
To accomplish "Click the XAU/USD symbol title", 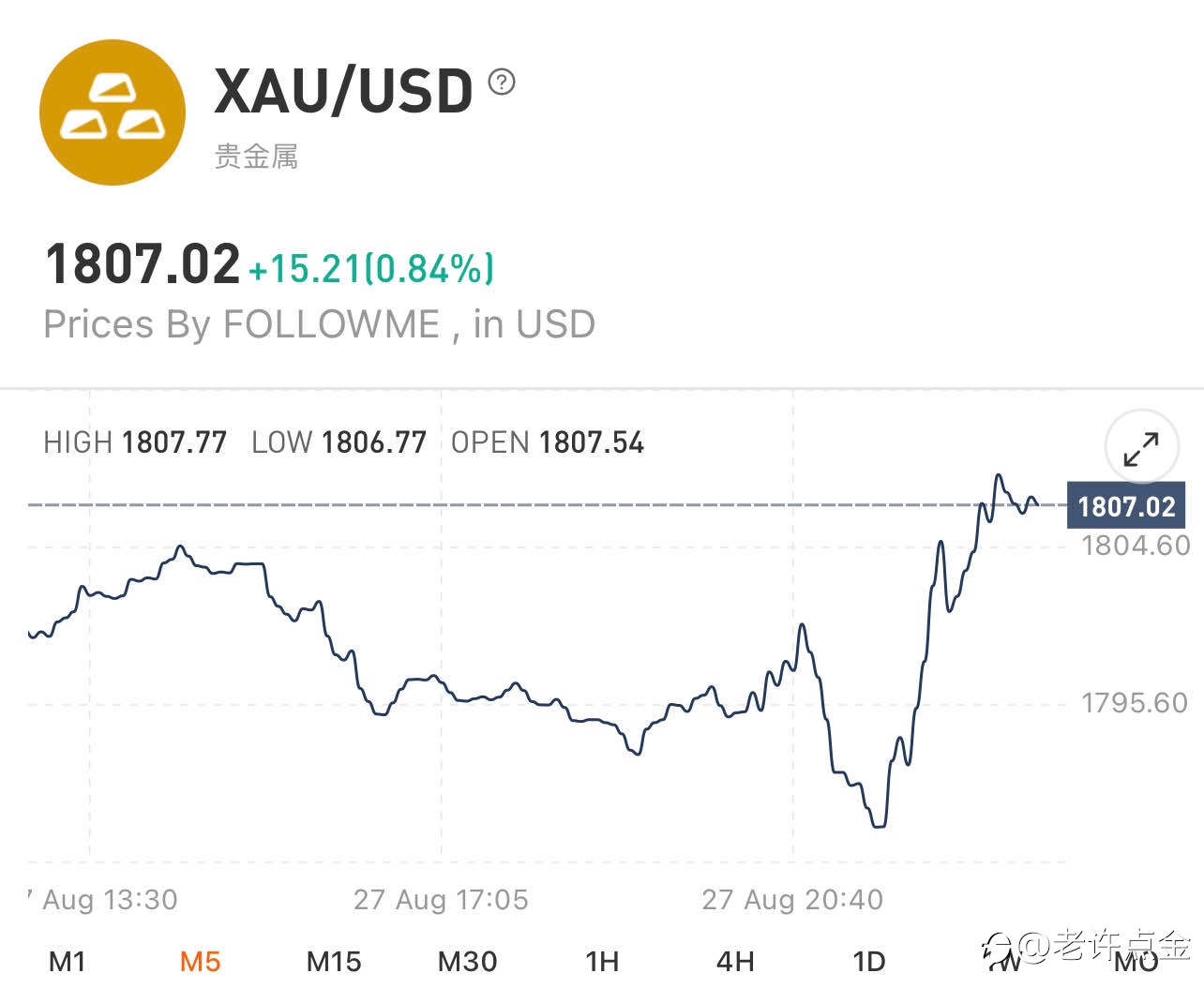I will [343, 92].
